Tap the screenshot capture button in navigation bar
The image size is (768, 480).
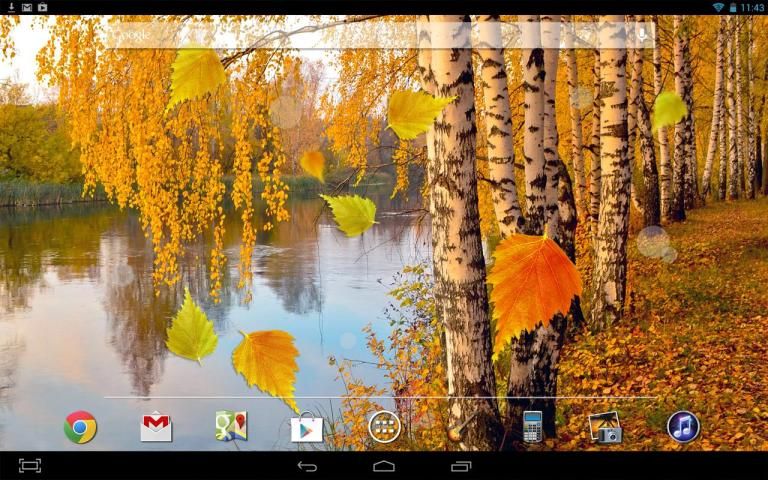click(30, 466)
